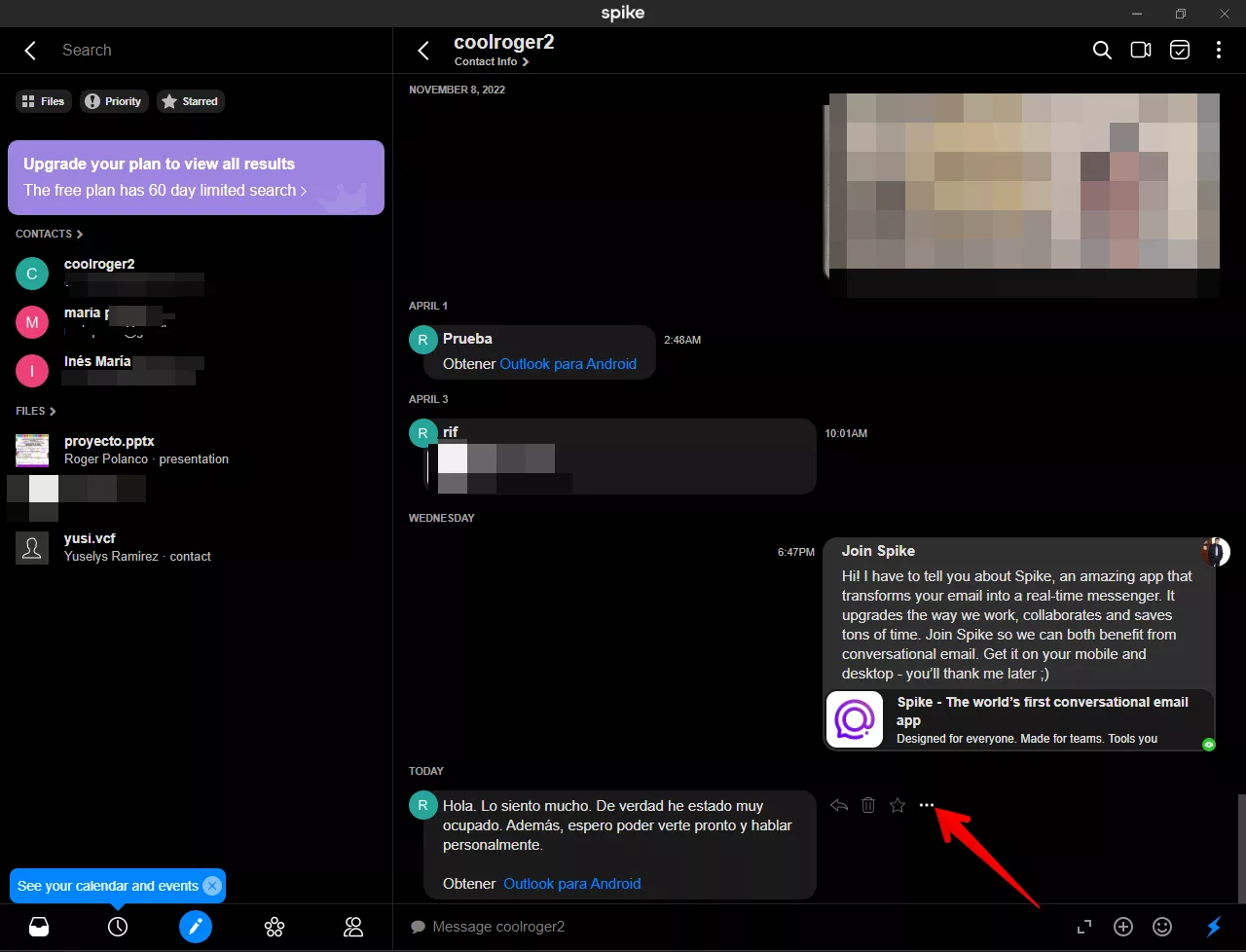The image size is (1246, 952).
Task: Expand the CONTACTS section
Action: 49,234
